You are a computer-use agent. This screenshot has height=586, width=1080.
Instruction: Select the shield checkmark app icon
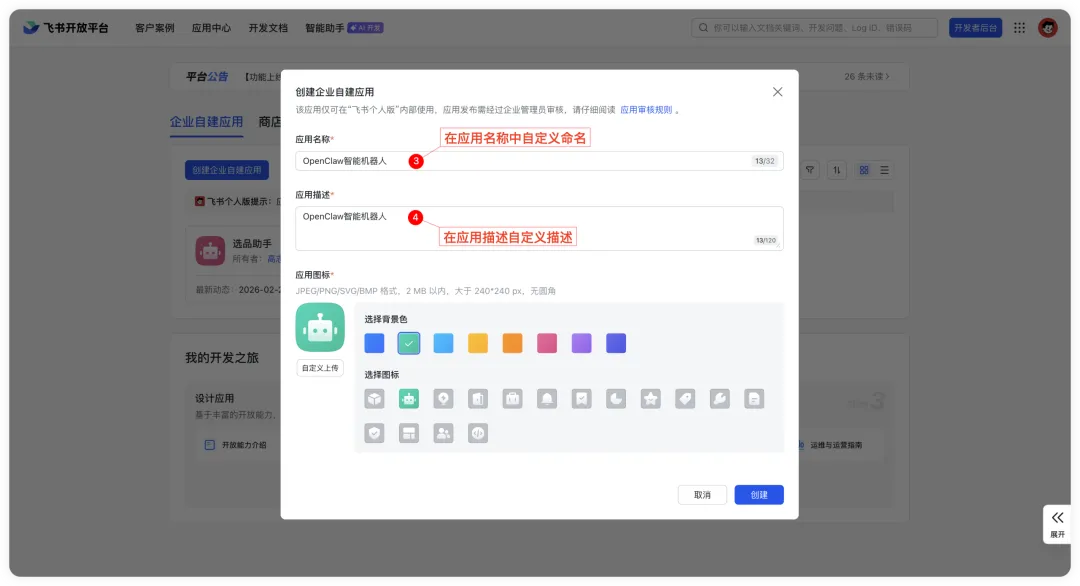374,433
